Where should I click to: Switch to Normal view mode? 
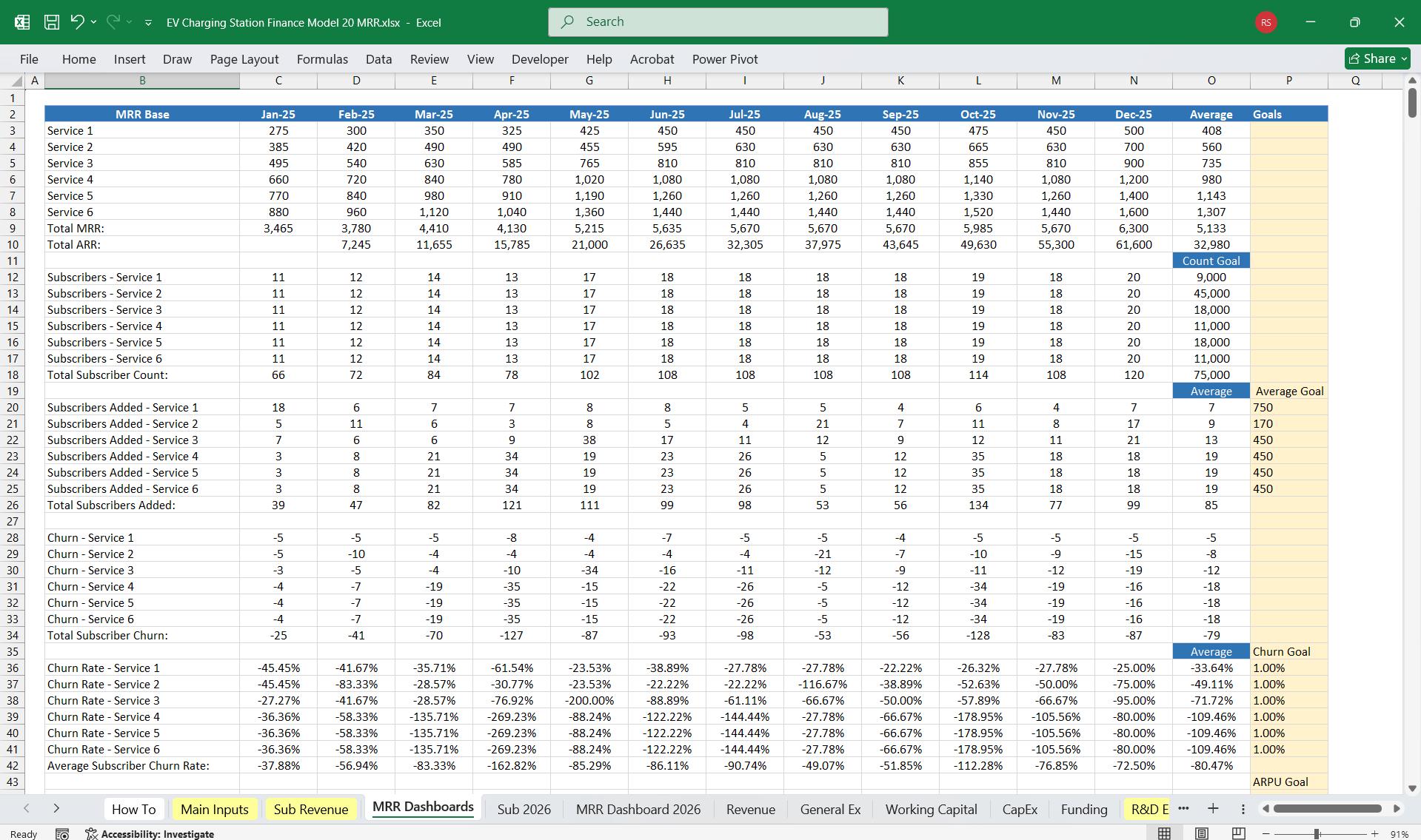(x=1164, y=834)
